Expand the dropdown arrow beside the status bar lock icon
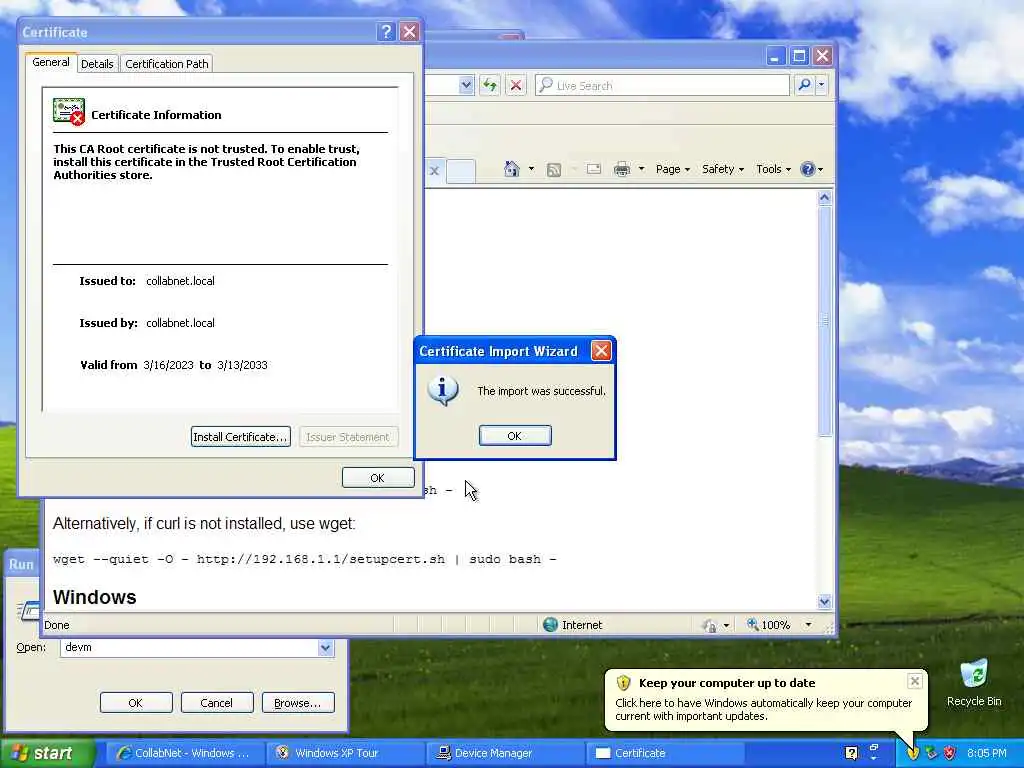This screenshot has height=768, width=1024. click(x=726, y=626)
